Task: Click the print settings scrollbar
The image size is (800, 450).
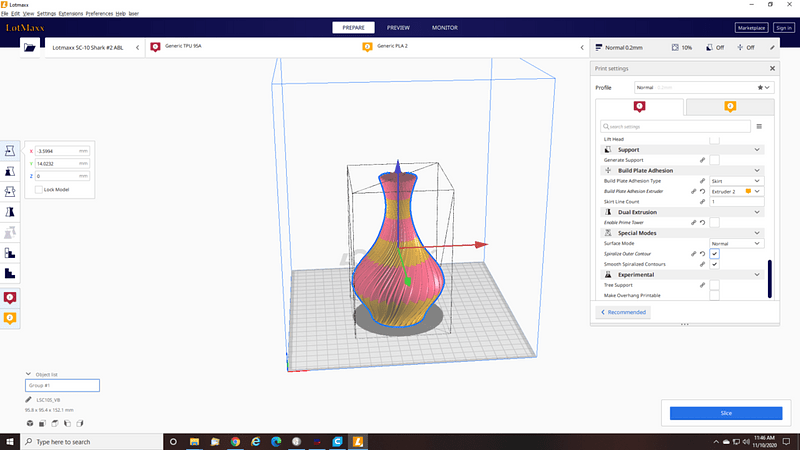Action: point(769,279)
